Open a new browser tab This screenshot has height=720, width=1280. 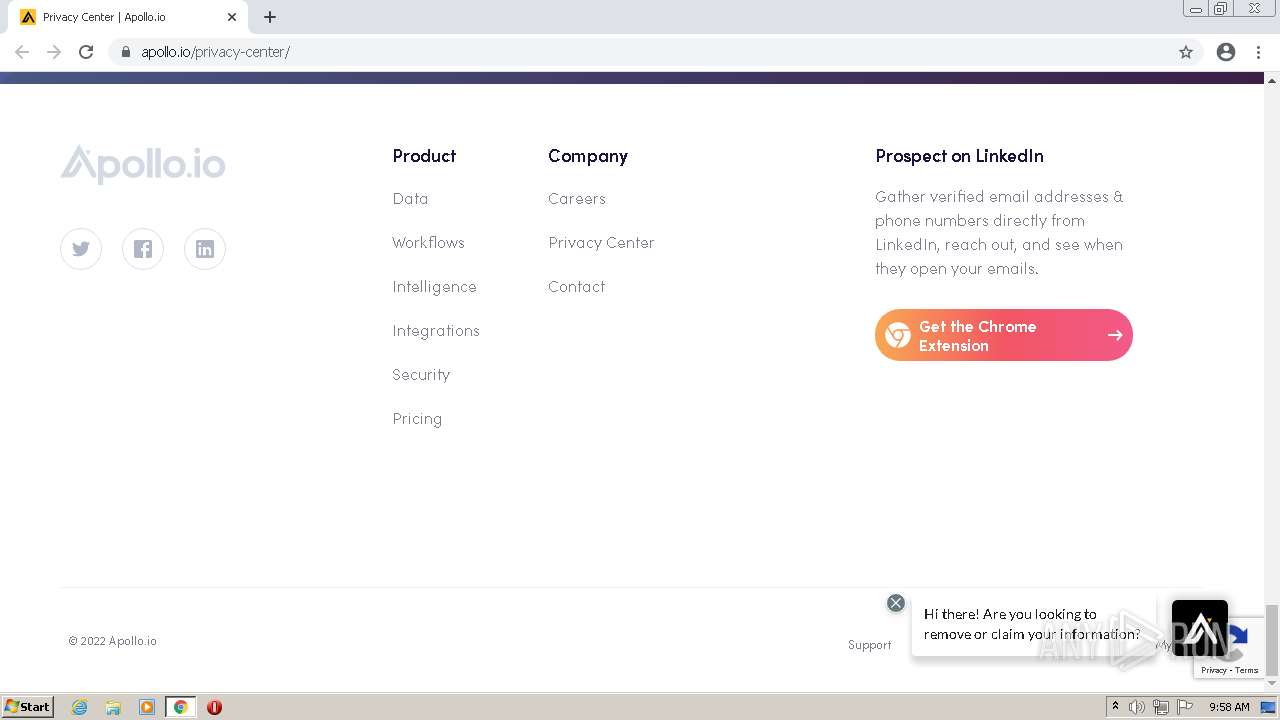tap(270, 17)
